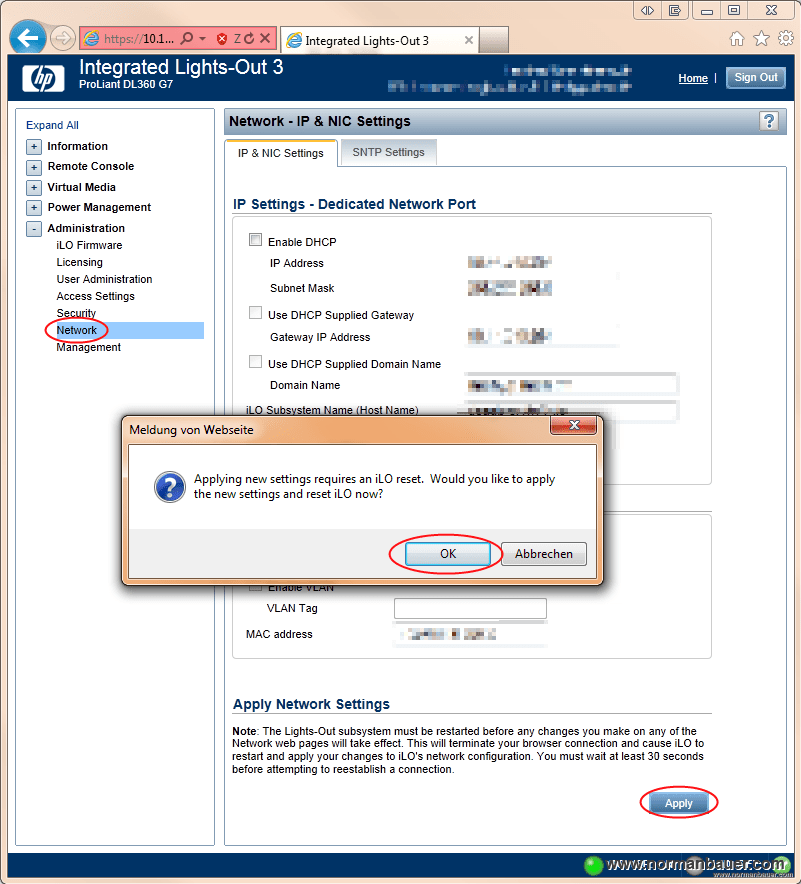Open Access Settings in the sidebar
The width and height of the screenshot is (801, 884).
(95, 296)
